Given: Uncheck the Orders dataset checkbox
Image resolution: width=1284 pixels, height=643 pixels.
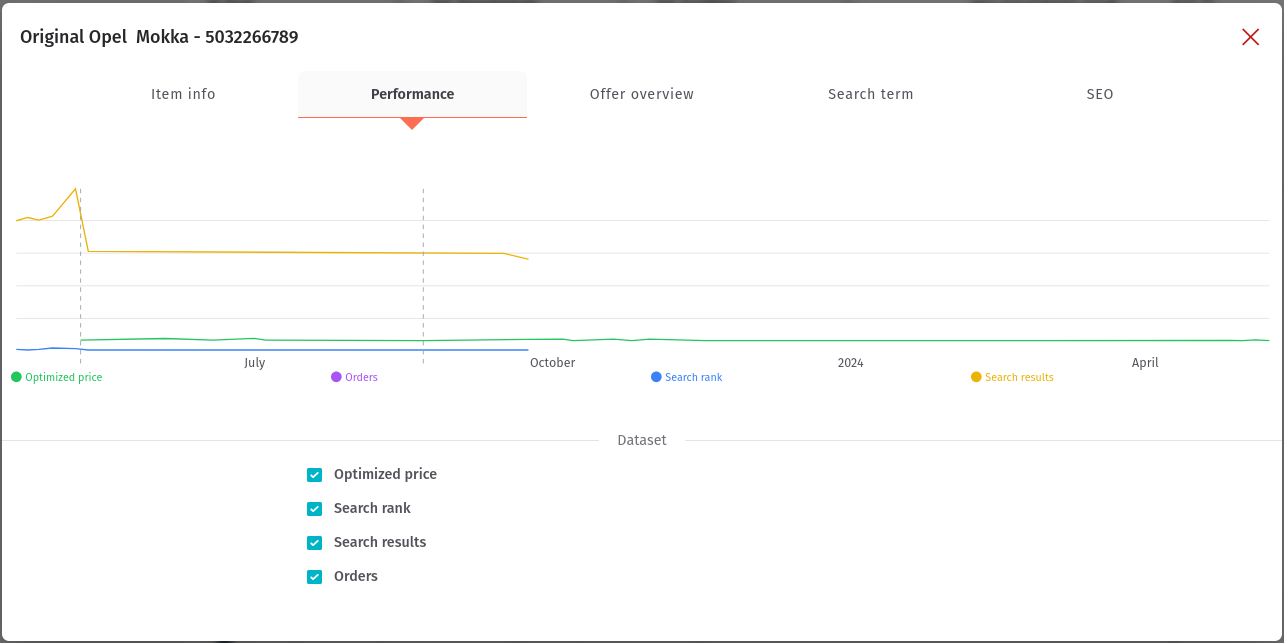Looking at the screenshot, I should [314, 577].
